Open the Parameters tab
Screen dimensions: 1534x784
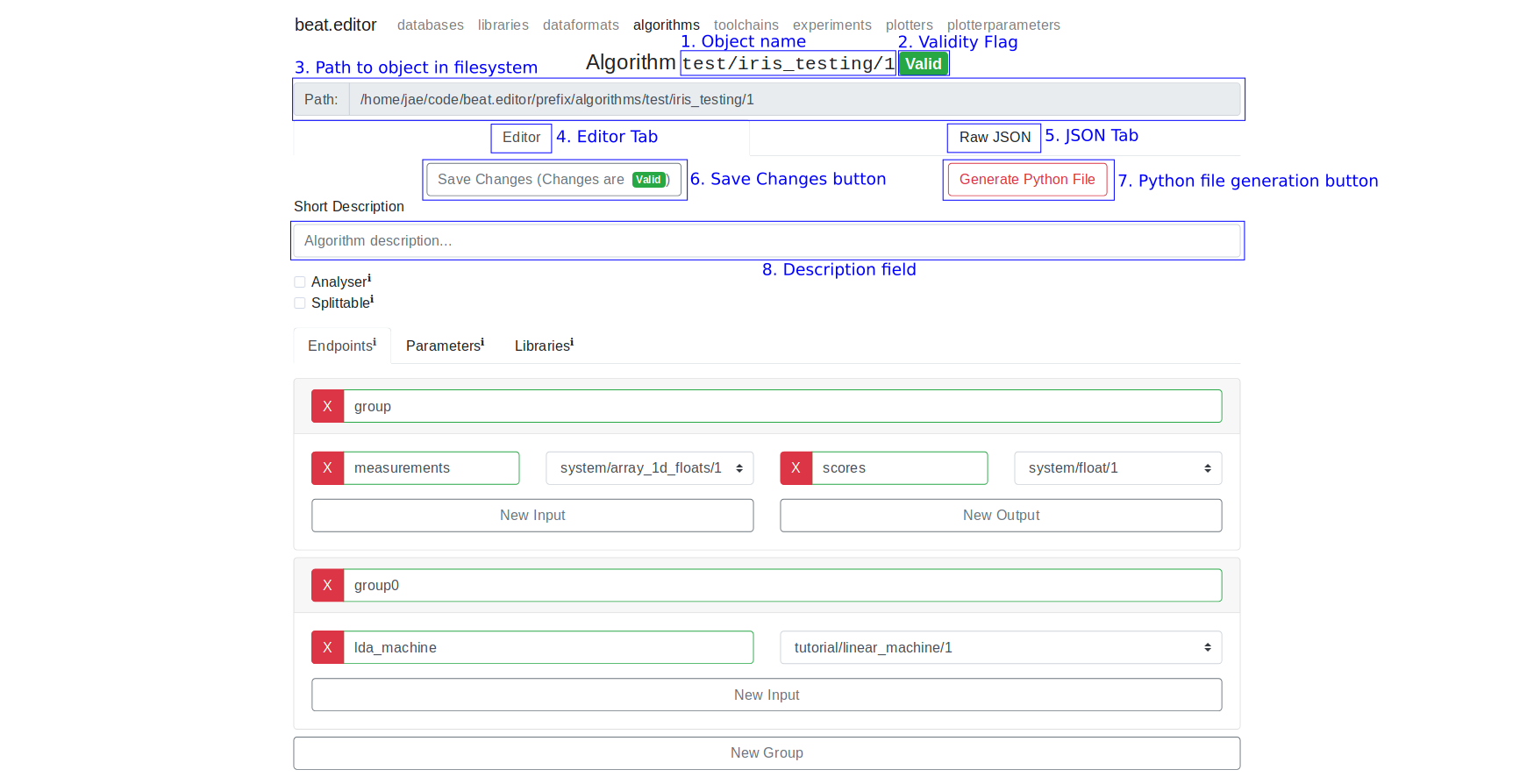click(445, 346)
